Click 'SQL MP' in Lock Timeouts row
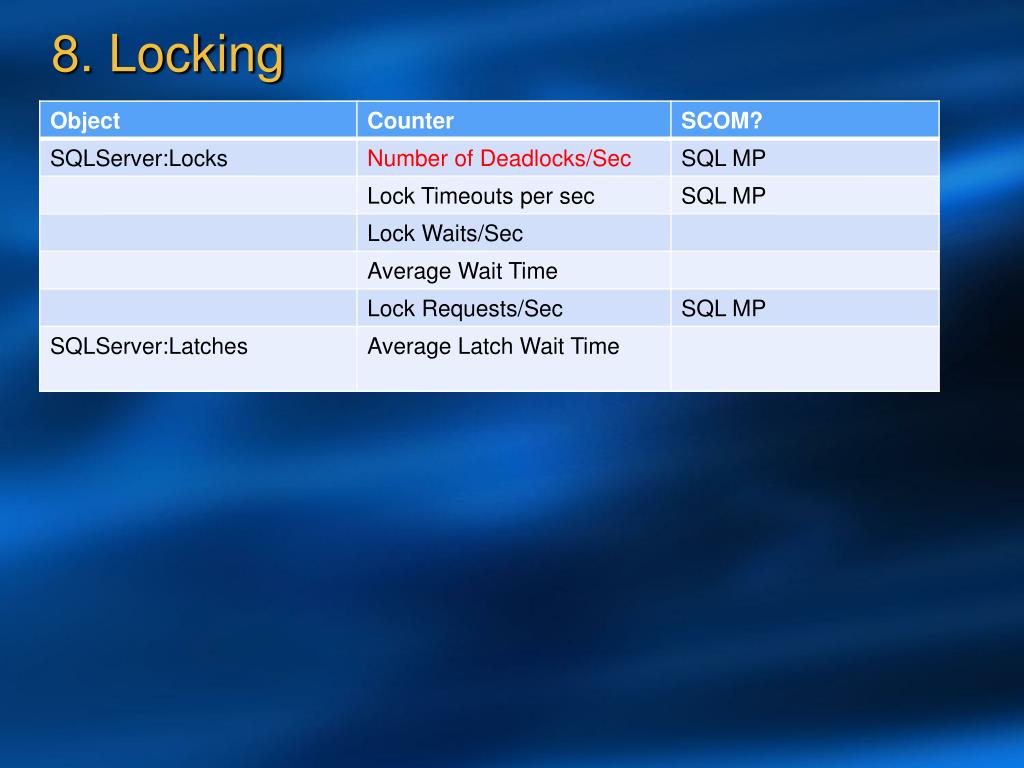Image resolution: width=1024 pixels, height=768 pixels. (805, 196)
